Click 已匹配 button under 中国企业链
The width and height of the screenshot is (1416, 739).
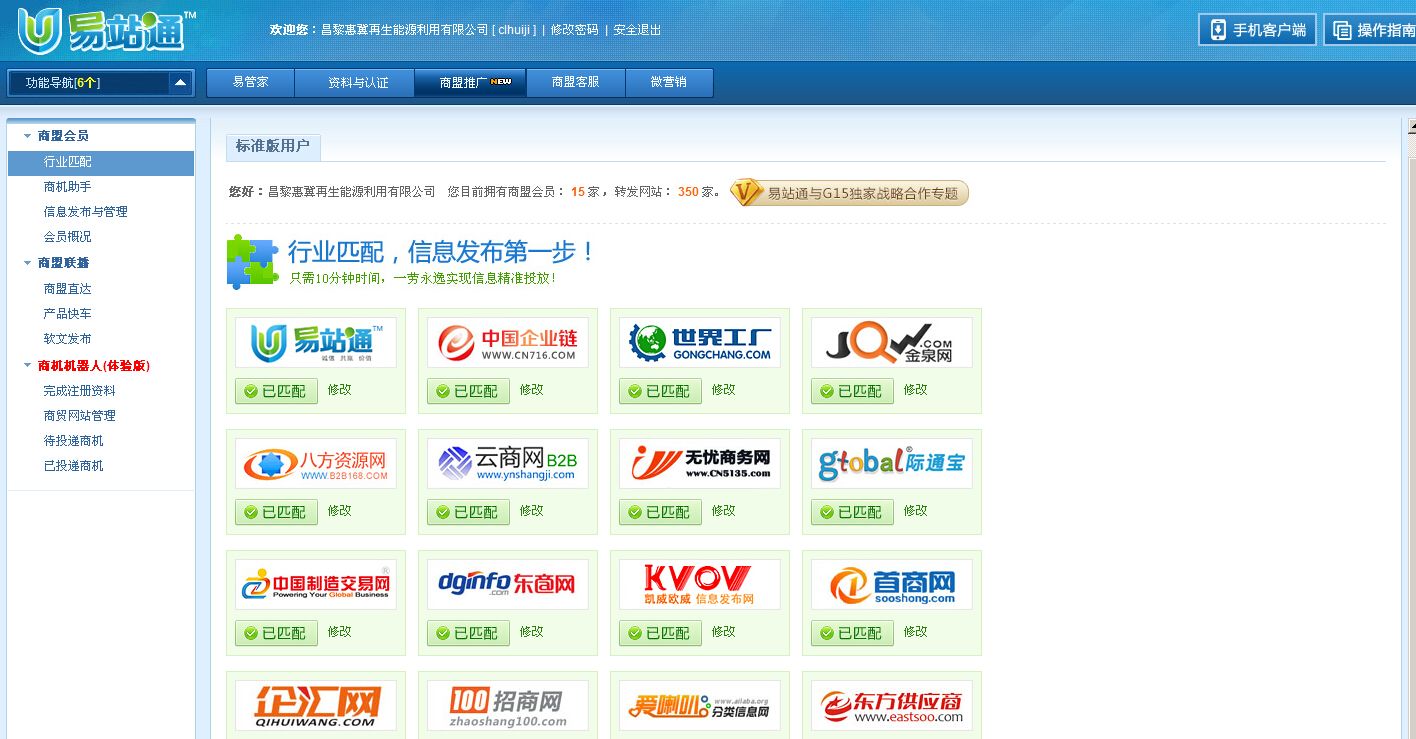(468, 391)
